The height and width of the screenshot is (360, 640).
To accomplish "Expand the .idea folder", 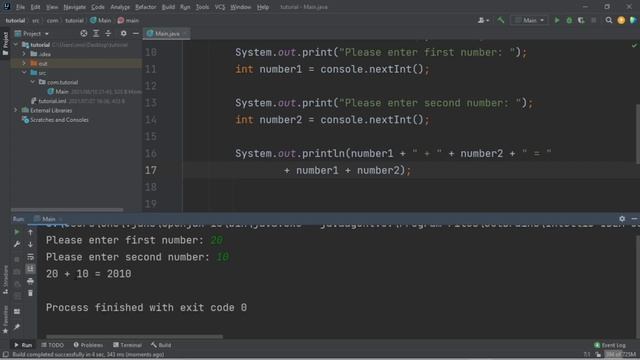I will click(x=24, y=54).
